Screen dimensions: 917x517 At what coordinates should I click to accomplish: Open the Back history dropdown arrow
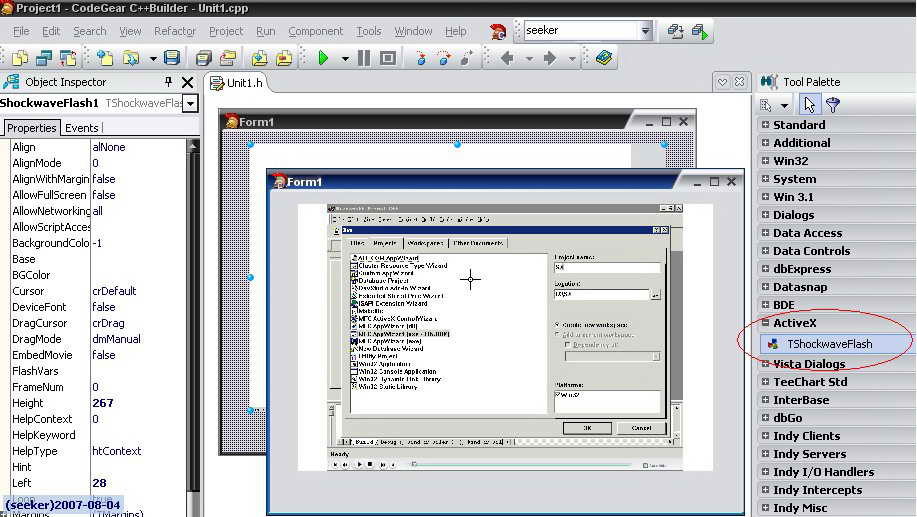pyautogui.click(x=529, y=58)
